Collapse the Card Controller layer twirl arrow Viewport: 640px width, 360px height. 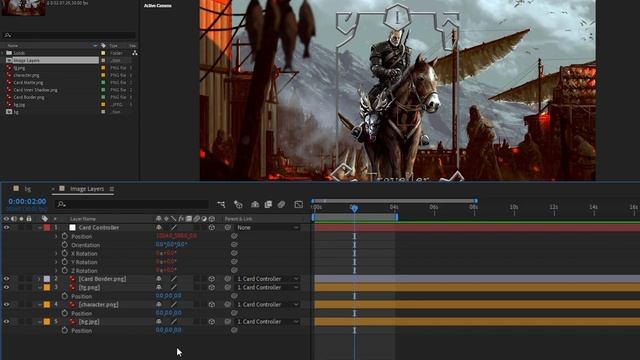39,227
